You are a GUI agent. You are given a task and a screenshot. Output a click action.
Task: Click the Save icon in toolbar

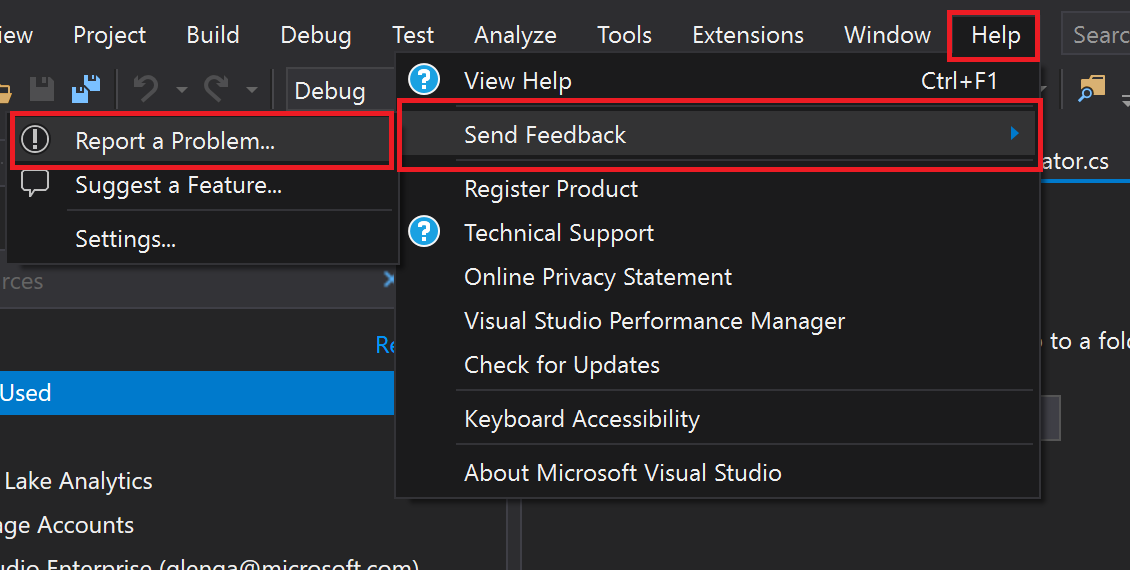click(42, 89)
